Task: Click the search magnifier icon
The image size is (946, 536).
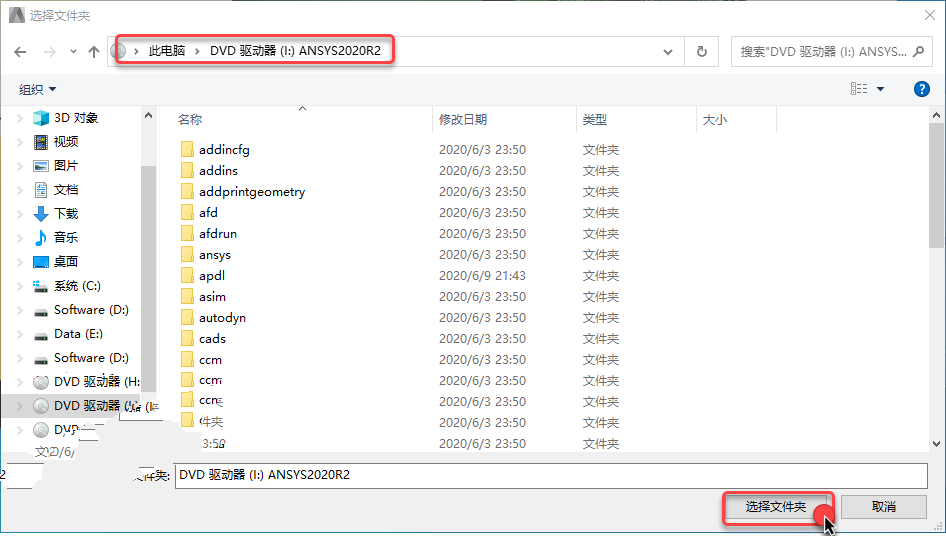Action: [x=918, y=52]
